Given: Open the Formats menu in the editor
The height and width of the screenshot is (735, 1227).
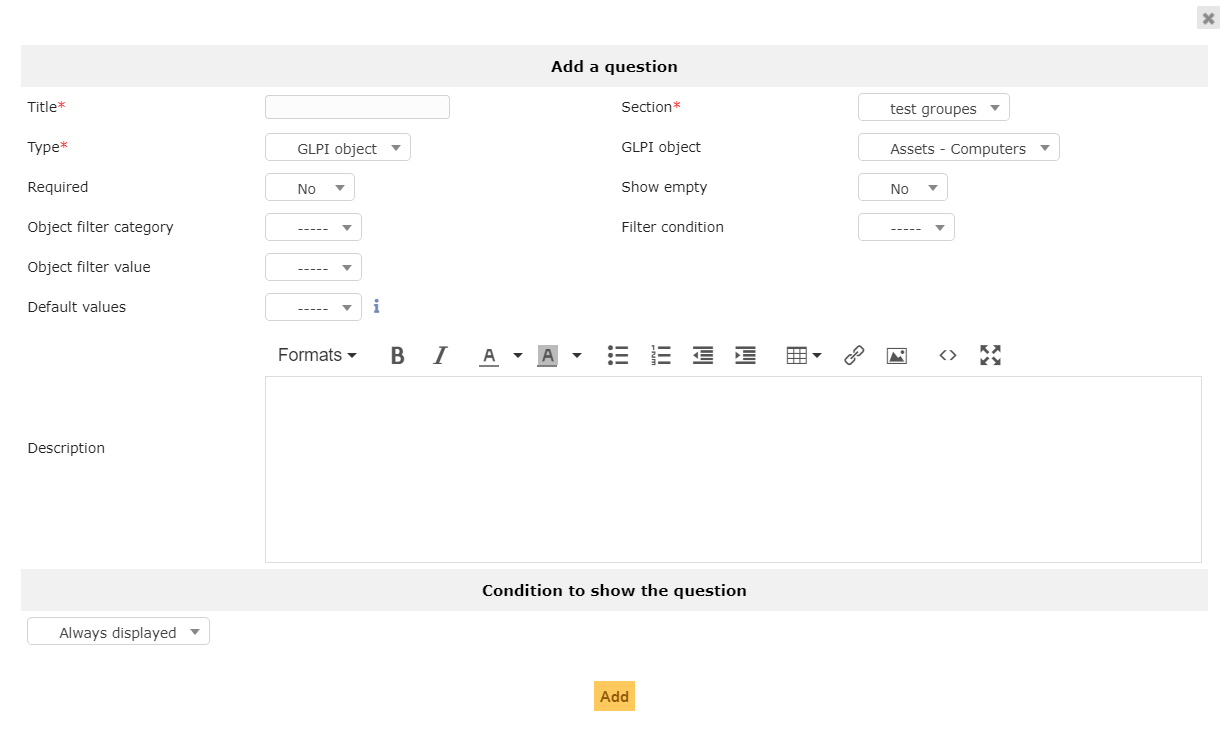Looking at the screenshot, I should tap(316, 355).
